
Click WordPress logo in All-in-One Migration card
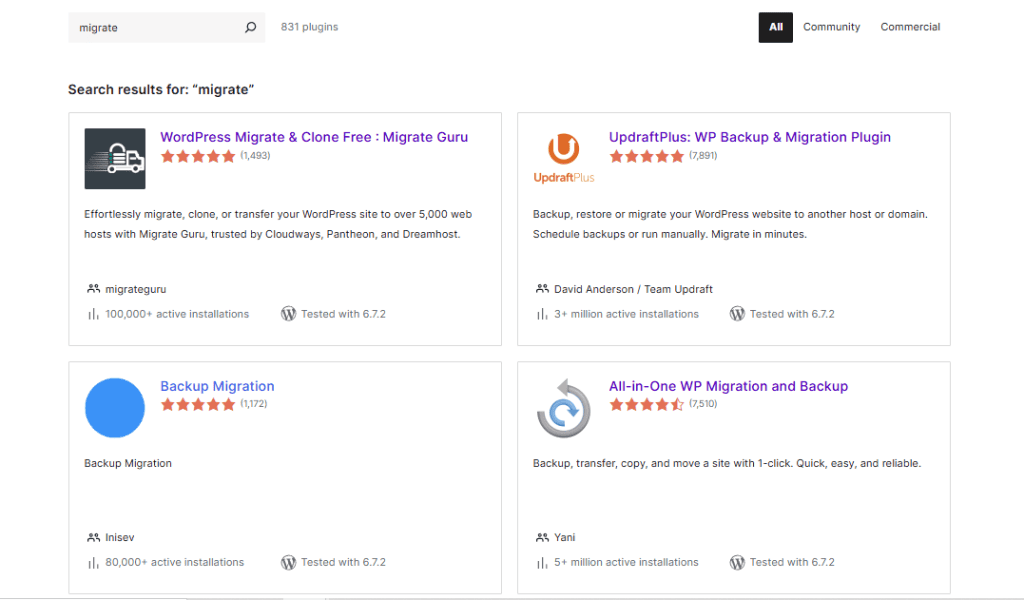click(737, 562)
